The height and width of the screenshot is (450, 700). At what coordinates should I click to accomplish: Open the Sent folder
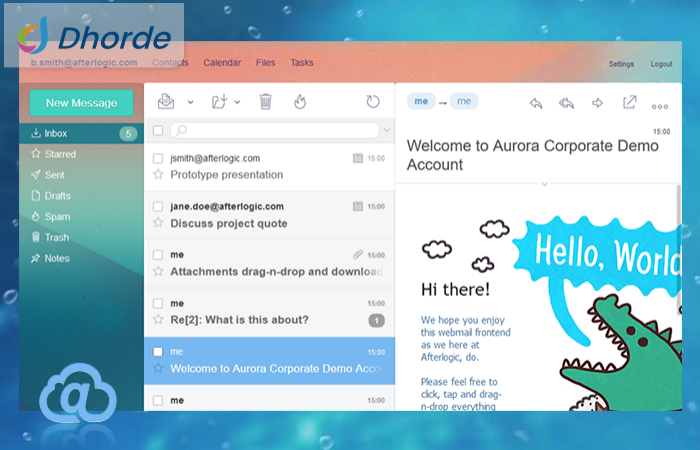pyautogui.click(x=81, y=175)
